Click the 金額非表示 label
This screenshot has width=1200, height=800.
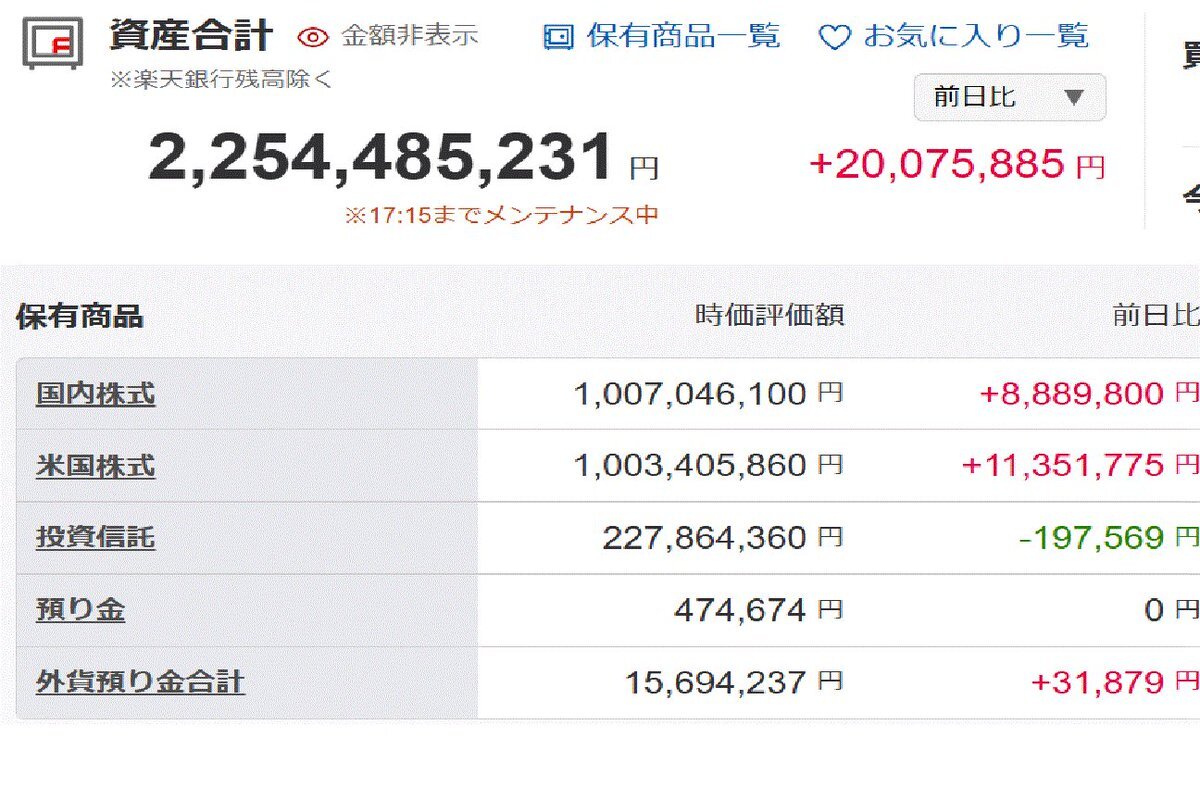pyautogui.click(x=410, y=37)
